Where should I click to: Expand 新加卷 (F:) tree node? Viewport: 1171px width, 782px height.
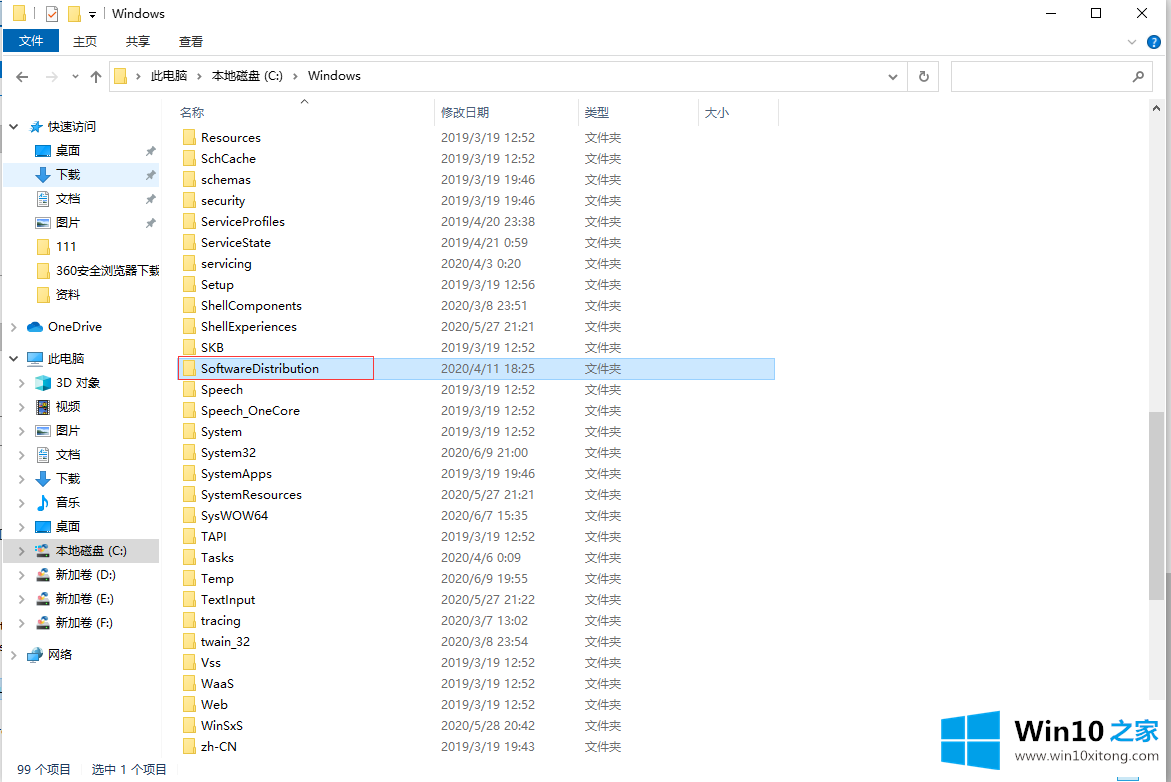point(22,623)
